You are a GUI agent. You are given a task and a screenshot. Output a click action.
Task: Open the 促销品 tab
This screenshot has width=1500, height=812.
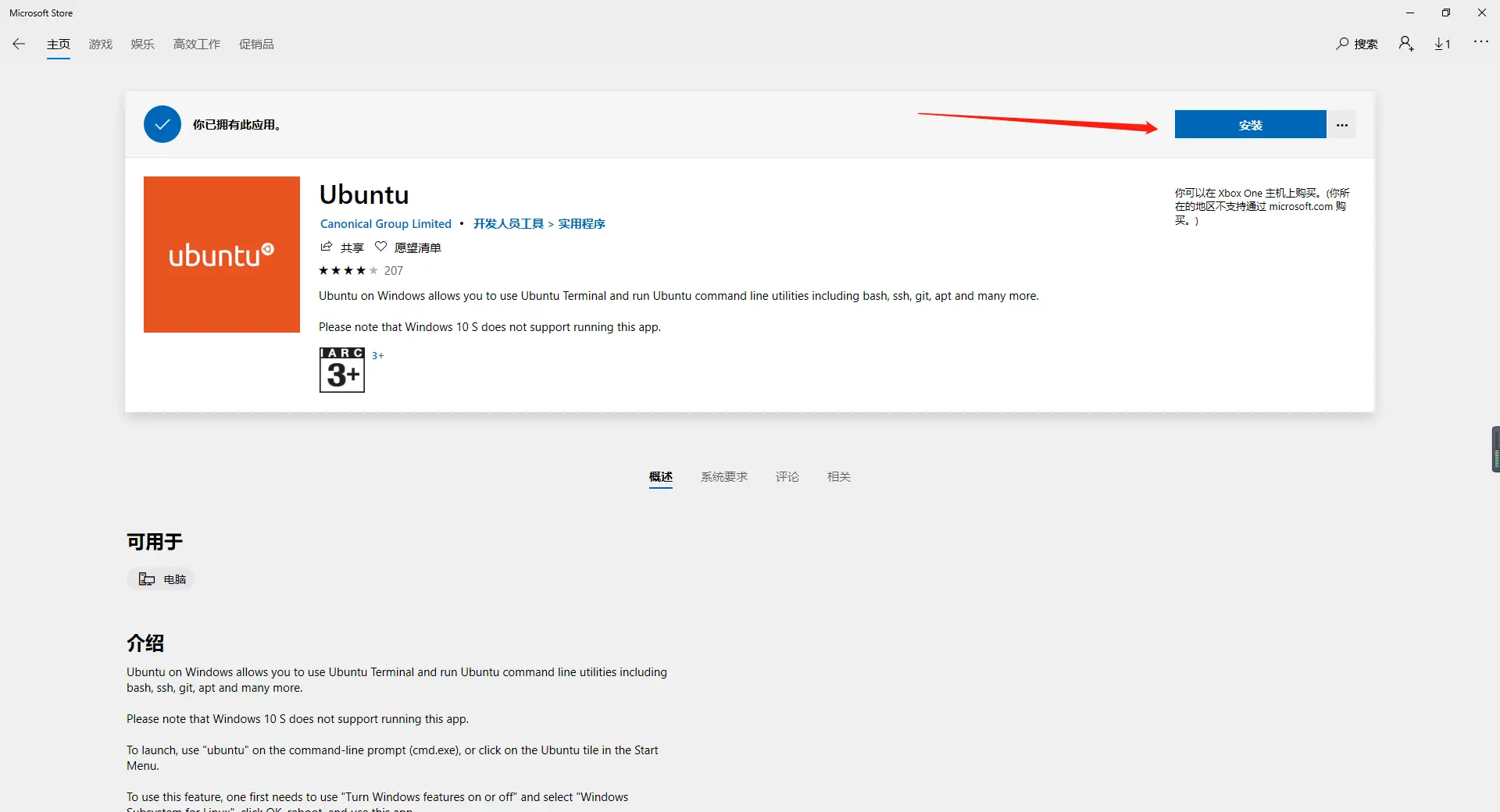pyautogui.click(x=256, y=45)
